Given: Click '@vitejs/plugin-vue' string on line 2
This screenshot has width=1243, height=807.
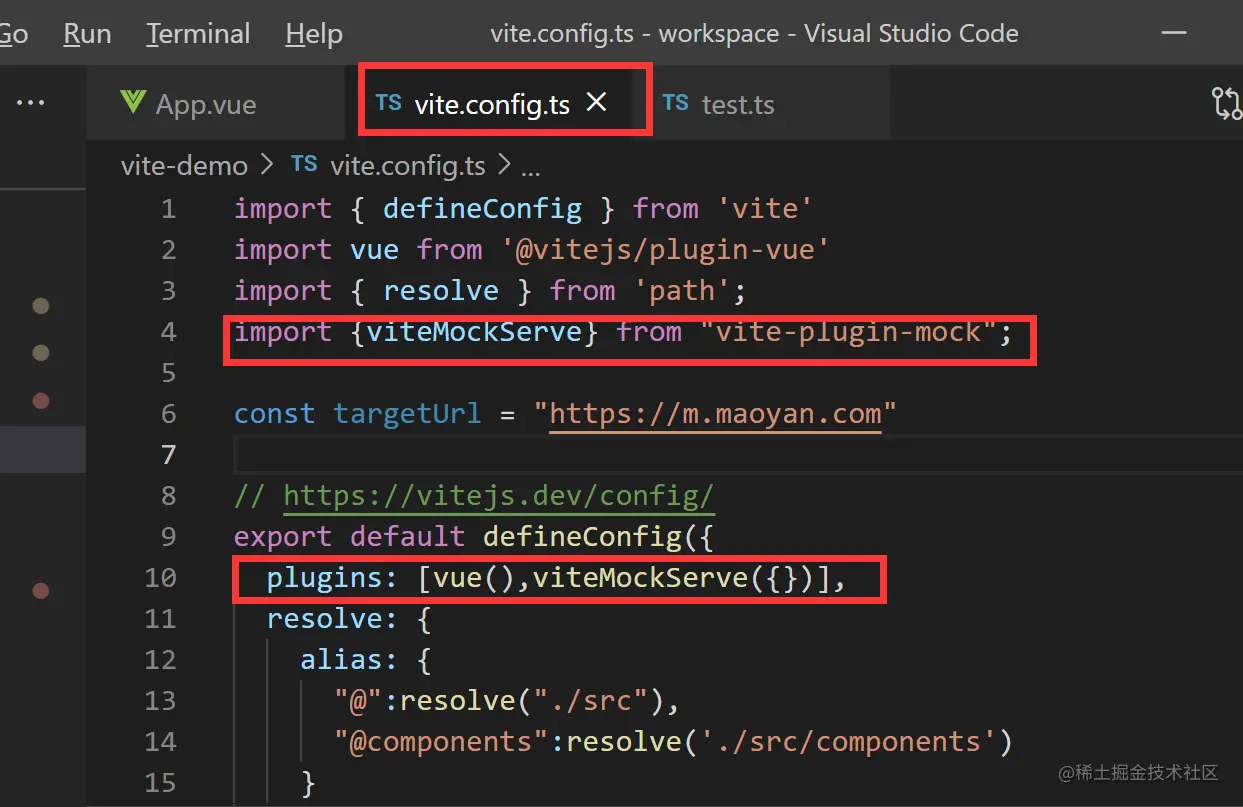Looking at the screenshot, I should point(666,250).
